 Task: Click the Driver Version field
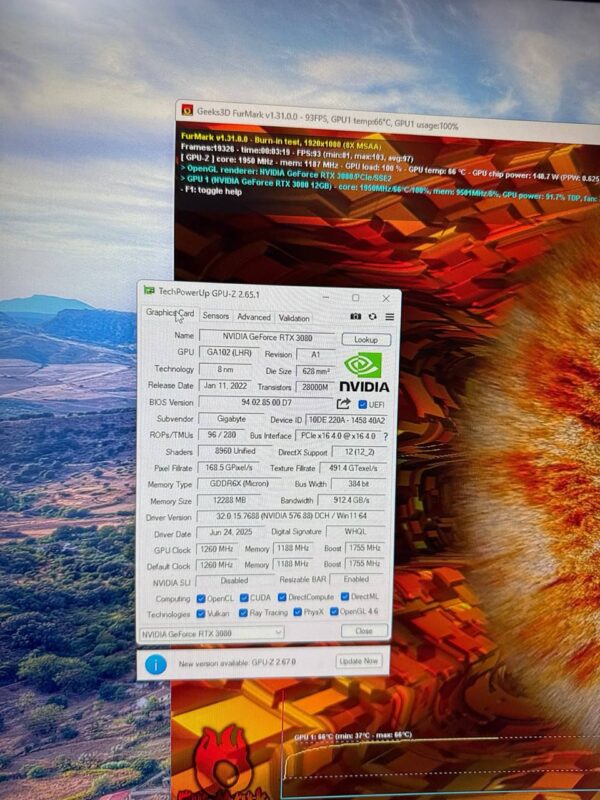click(291, 516)
